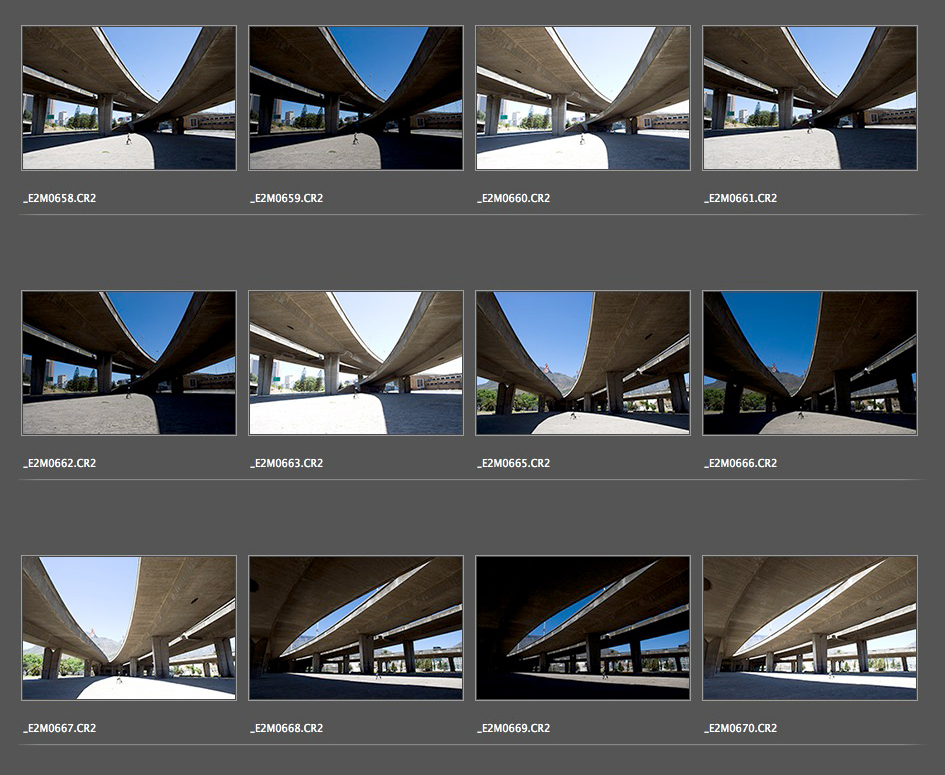The width and height of the screenshot is (945, 775).
Task: Pick the thumbnail for _E2M0660.CR2
Action: (582, 98)
